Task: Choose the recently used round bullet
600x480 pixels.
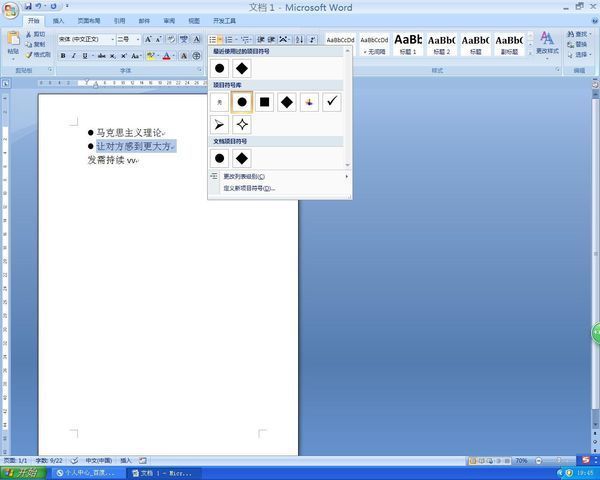Action: pos(219,68)
